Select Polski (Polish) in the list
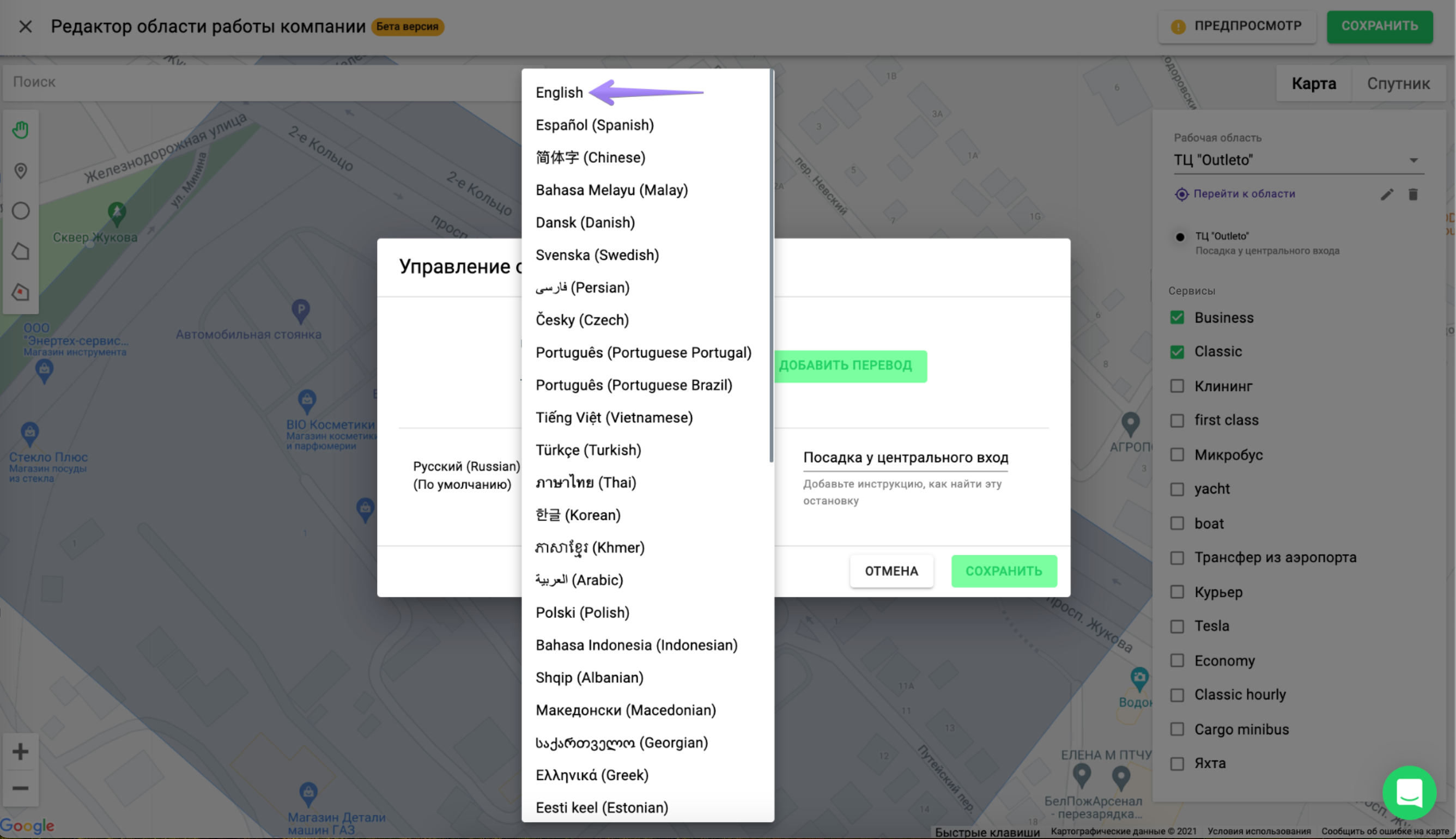 [582, 612]
